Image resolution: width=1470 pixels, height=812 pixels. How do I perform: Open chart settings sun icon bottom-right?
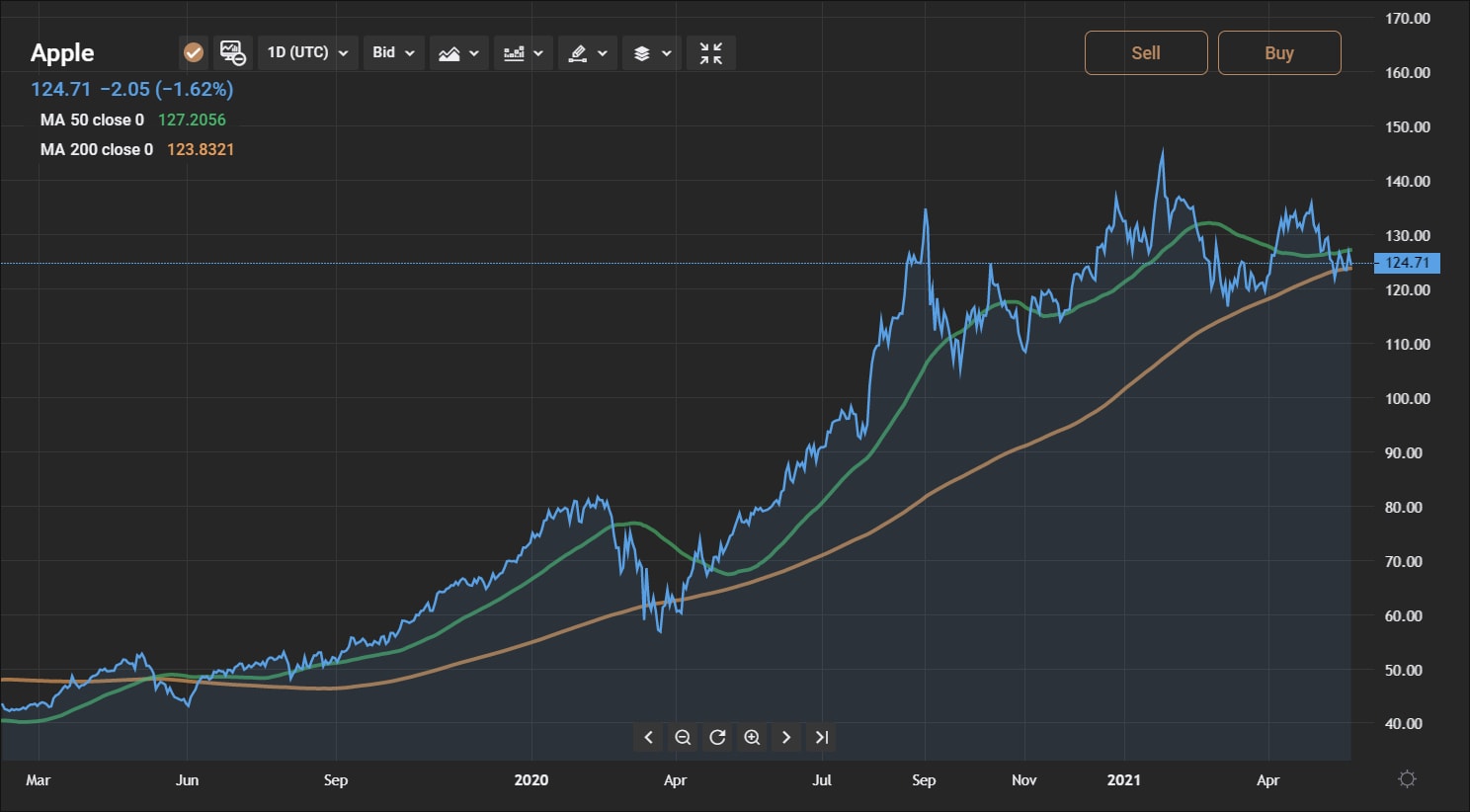coord(1408,779)
